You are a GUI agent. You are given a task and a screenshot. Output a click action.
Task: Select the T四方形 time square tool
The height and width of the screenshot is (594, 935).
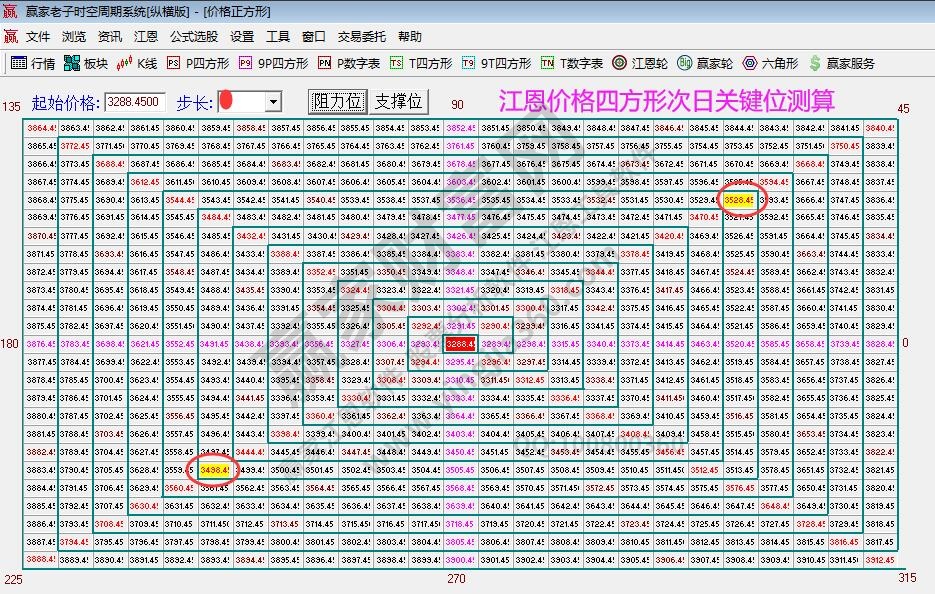point(424,62)
